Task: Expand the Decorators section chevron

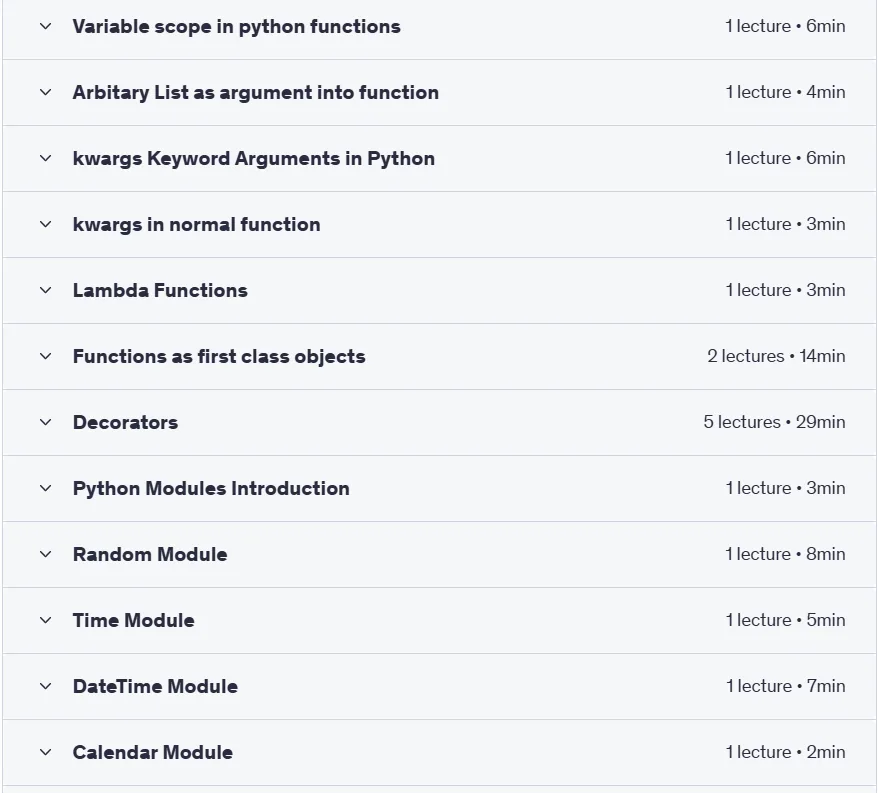Action: (x=46, y=422)
